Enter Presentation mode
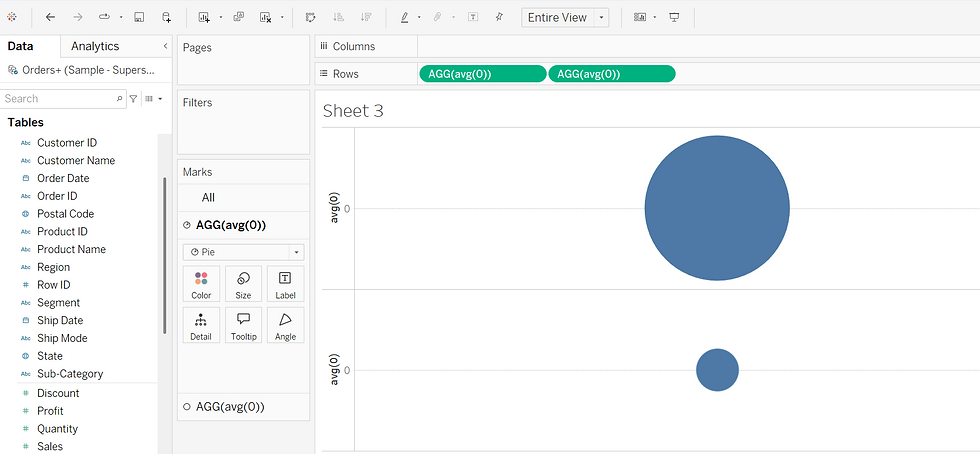The image size is (980, 454). click(674, 18)
